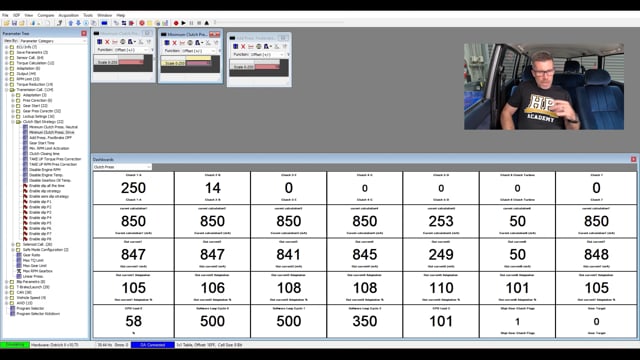Click the dashboard cell showing 250
The image size is (640, 360).
point(133,188)
